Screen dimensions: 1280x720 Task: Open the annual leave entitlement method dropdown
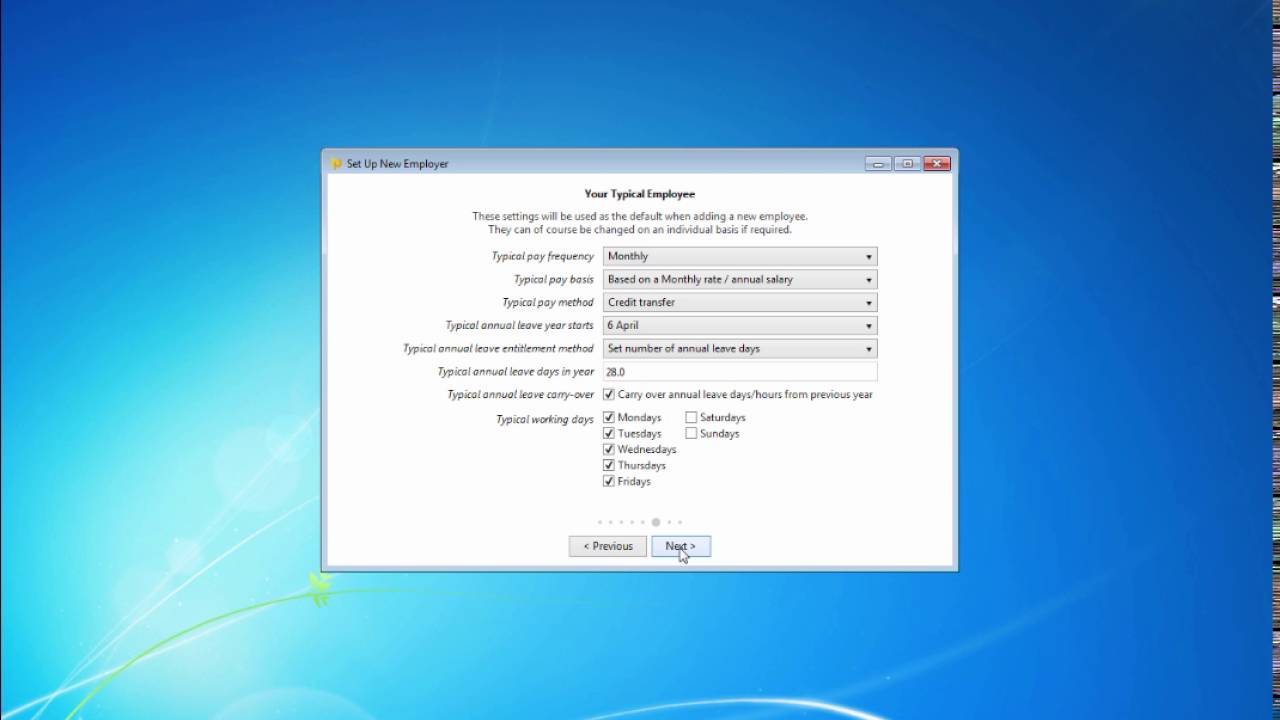pyautogui.click(x=740, y=348)
